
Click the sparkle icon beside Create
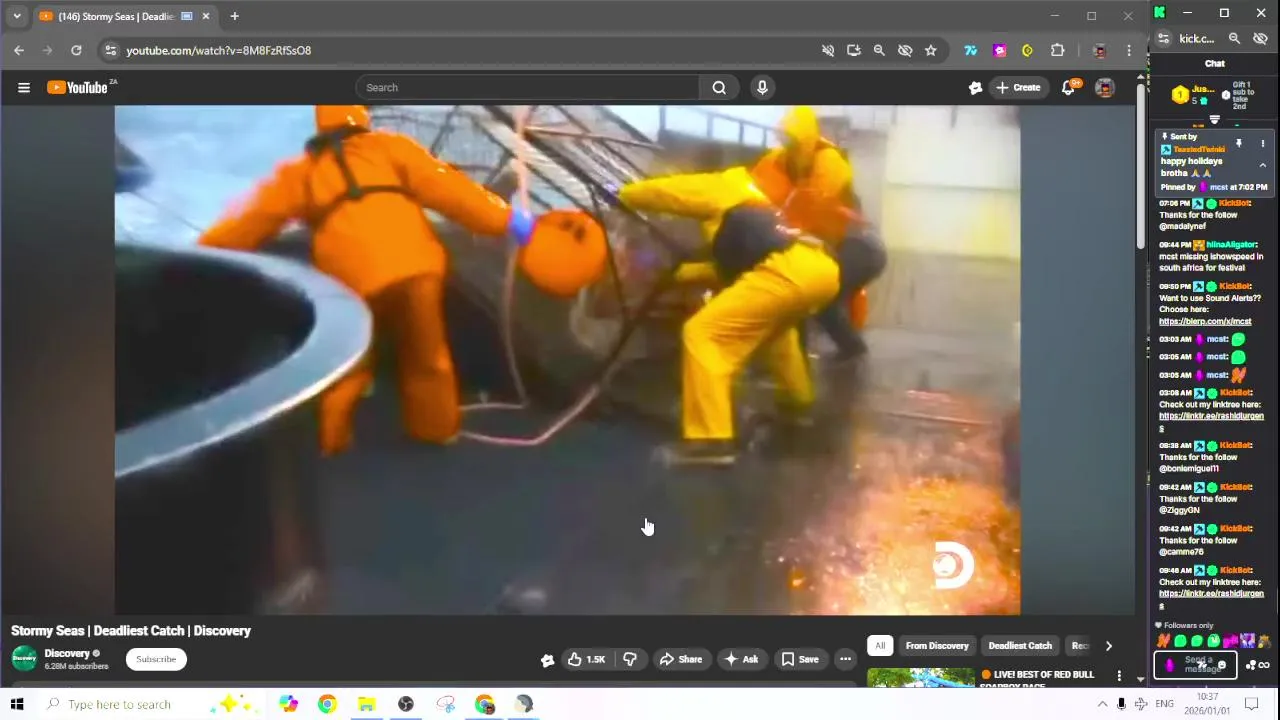coord(976,88)
